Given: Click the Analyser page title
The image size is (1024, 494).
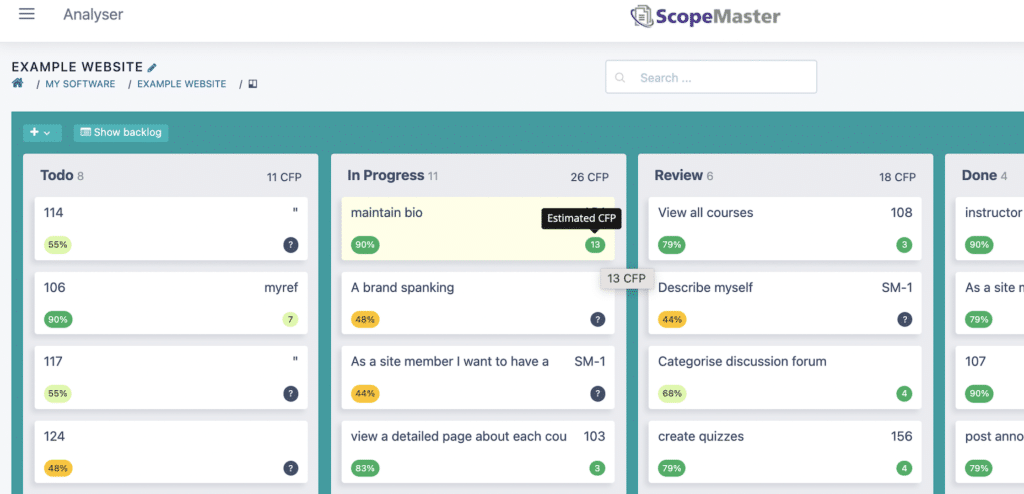Looking at the screenshot, I should point(93,14).
